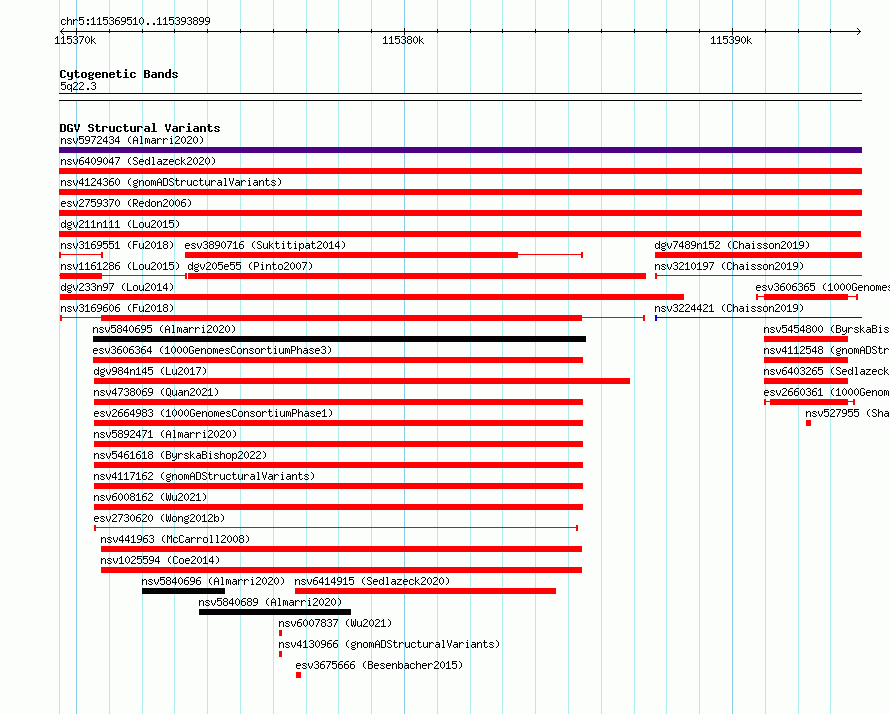Click the black nsv5840695 variant bar
The image size is (890, 714).
339,339
